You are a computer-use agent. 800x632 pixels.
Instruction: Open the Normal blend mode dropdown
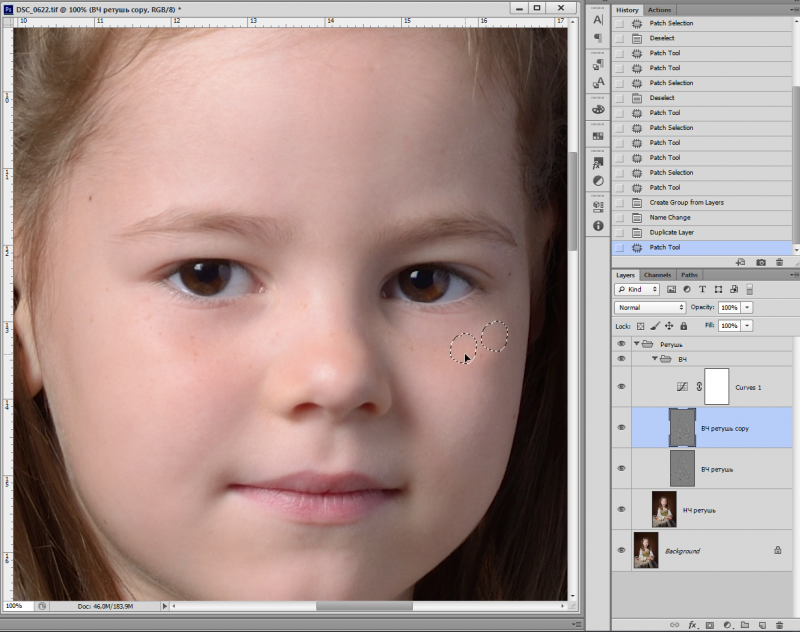click(x=650, y=308)
